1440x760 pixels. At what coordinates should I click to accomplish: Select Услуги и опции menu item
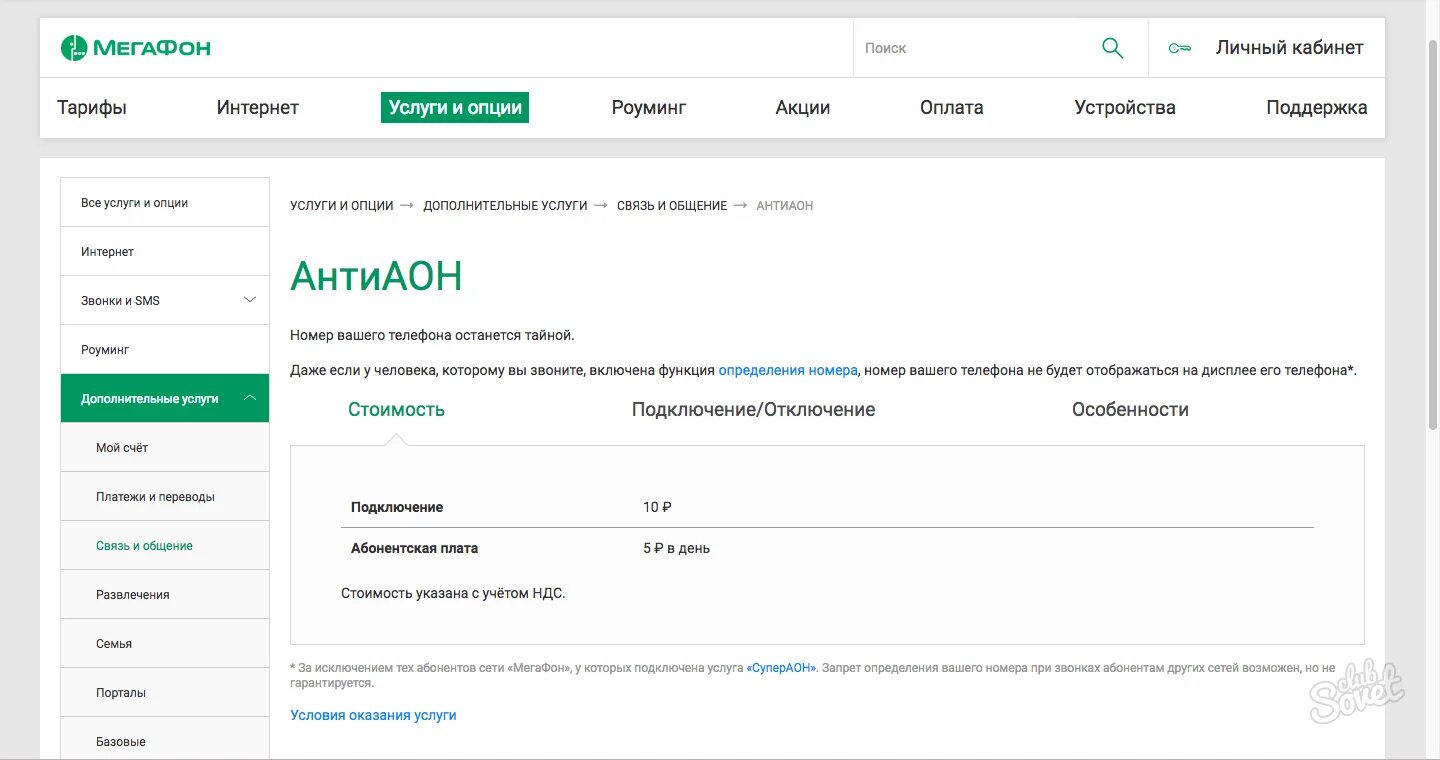[x=455, y=107]
